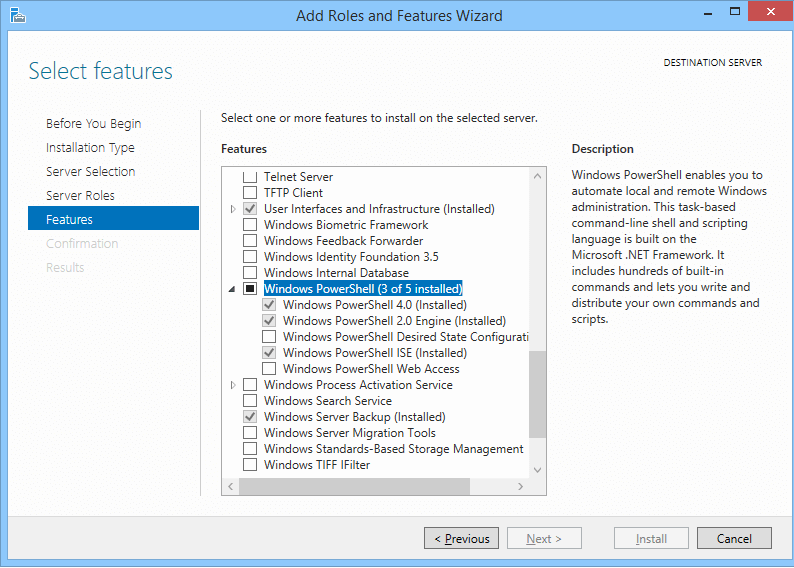
Task: Select the Features step in sidebar
Action: coord(113,218)
